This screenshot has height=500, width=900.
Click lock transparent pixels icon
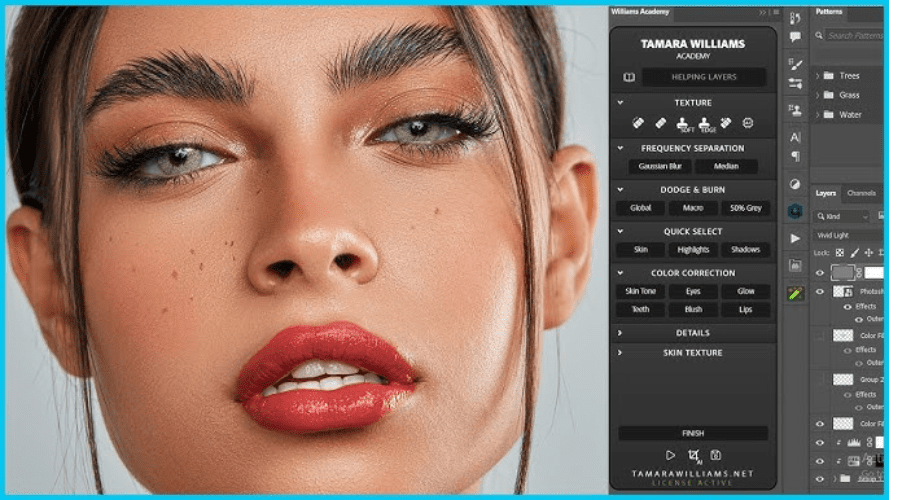(839, 253)
